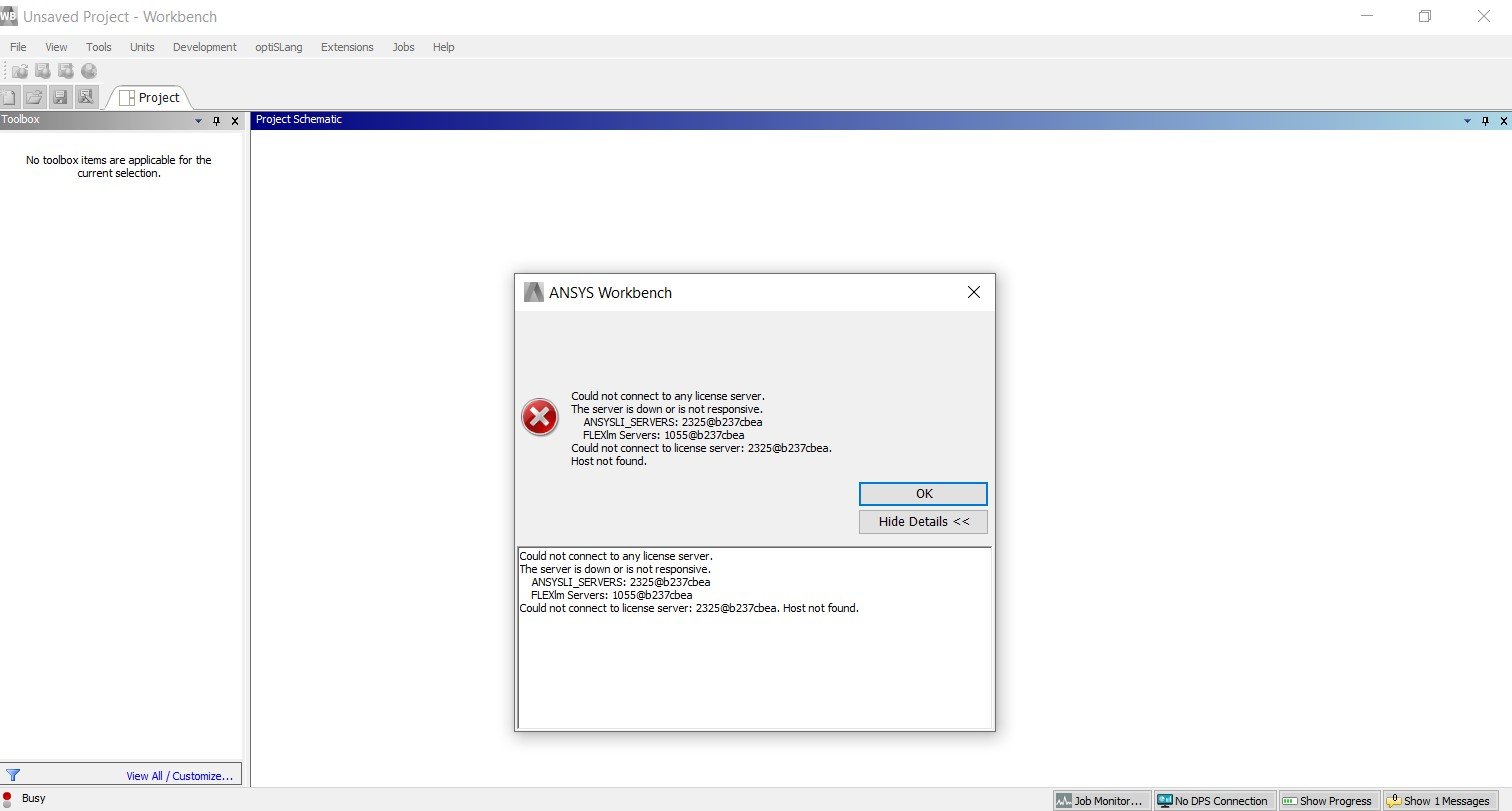1512x811 pixels.
Task: Click OK in the license error dialog
Action: tap(923, 493)
